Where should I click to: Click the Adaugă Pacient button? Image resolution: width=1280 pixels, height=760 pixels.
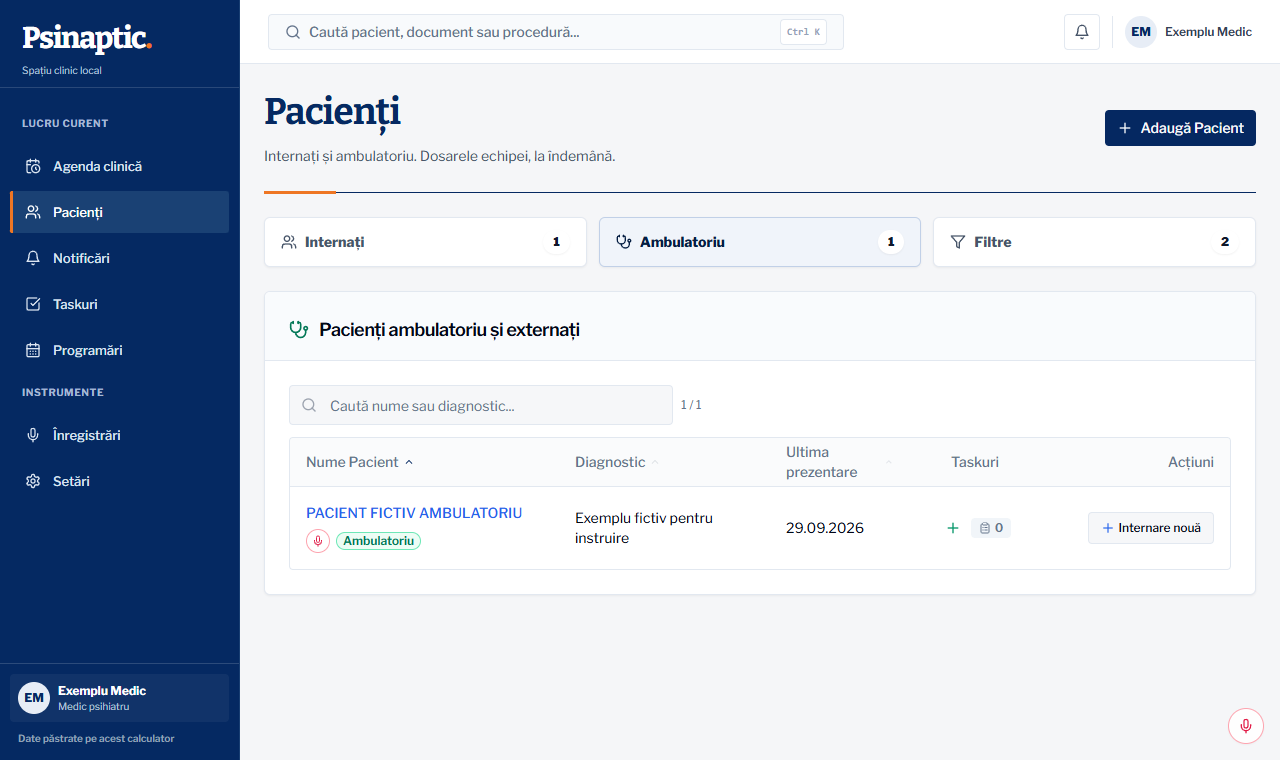point(1180,128)
